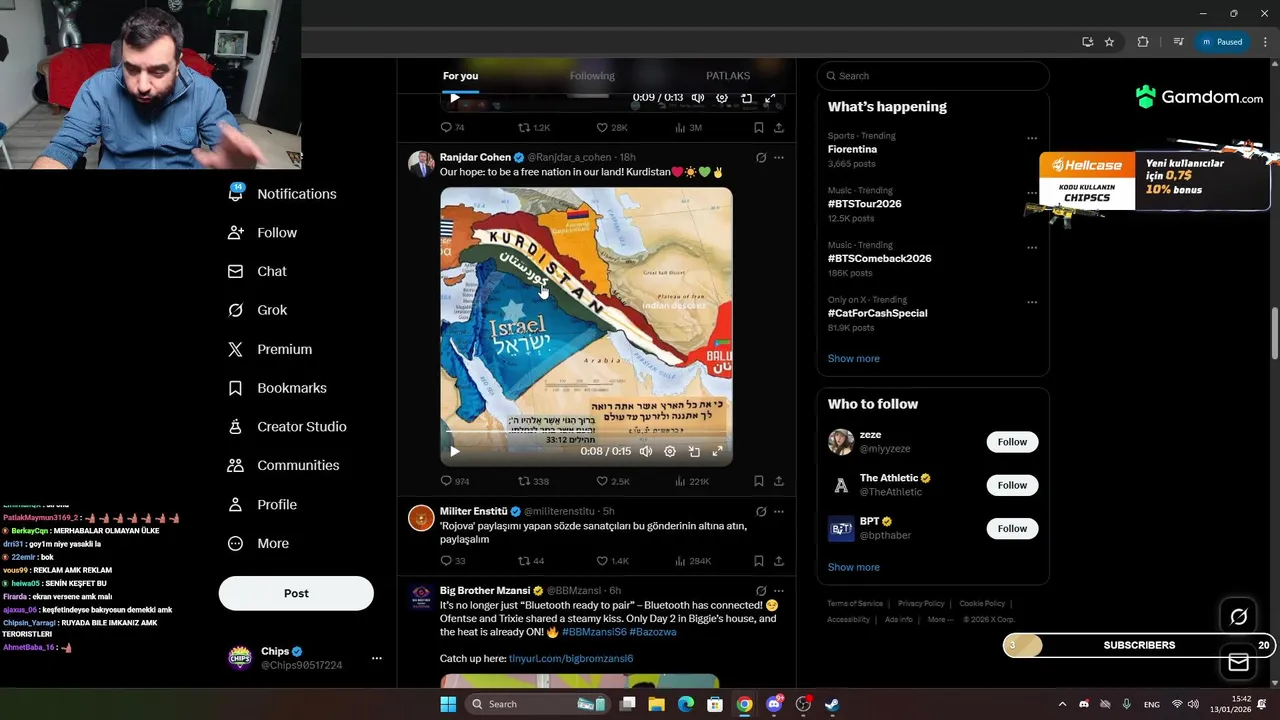Follow the zeze account
1280x720 pixels.
pyautogui.click(x=1012, y=442)
